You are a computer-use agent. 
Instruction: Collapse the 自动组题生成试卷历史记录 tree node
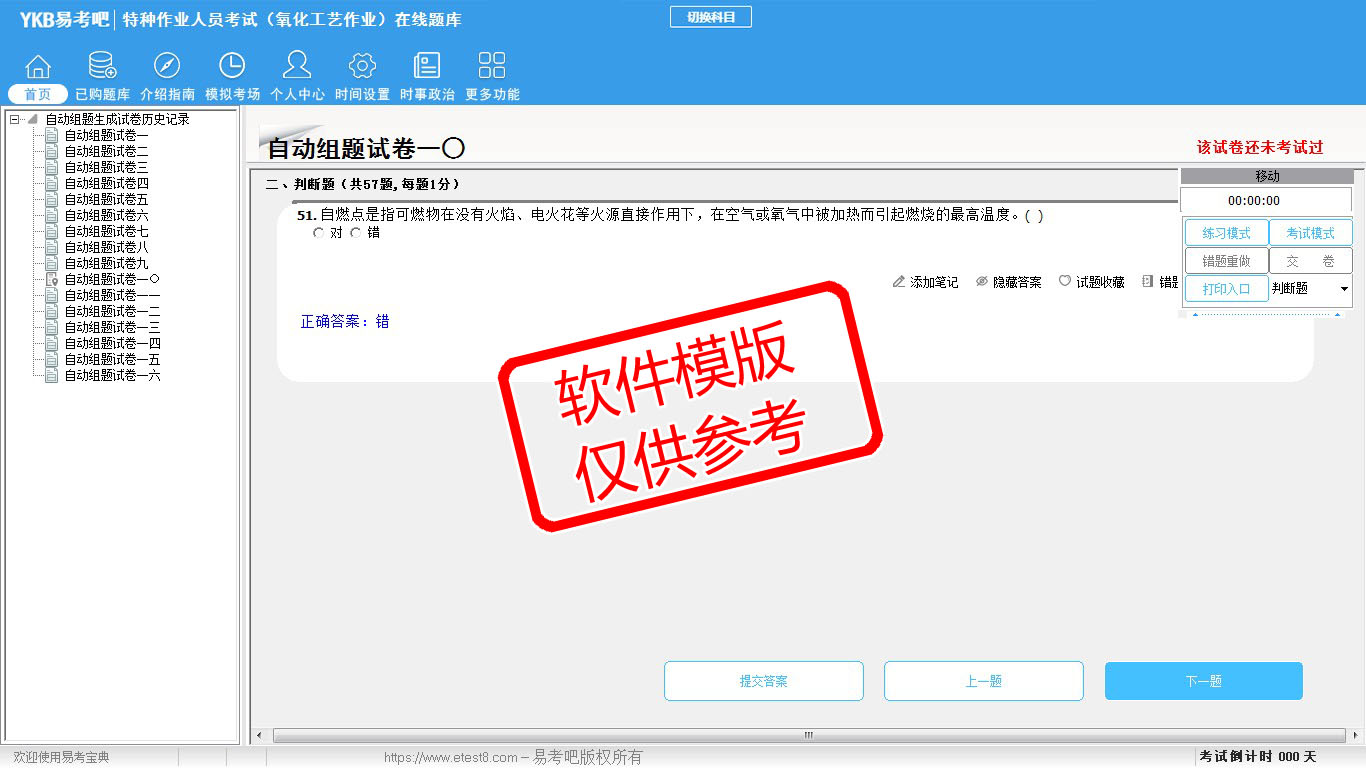pos(14,120)
